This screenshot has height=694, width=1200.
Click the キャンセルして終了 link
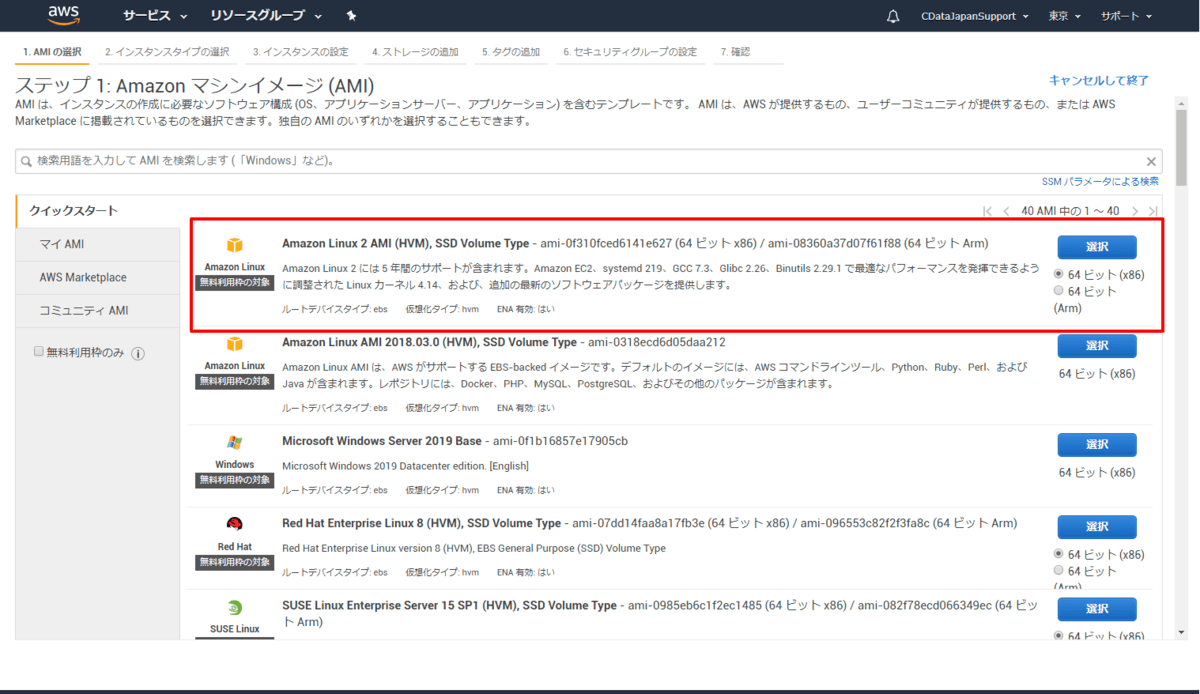pos(1099,80)
